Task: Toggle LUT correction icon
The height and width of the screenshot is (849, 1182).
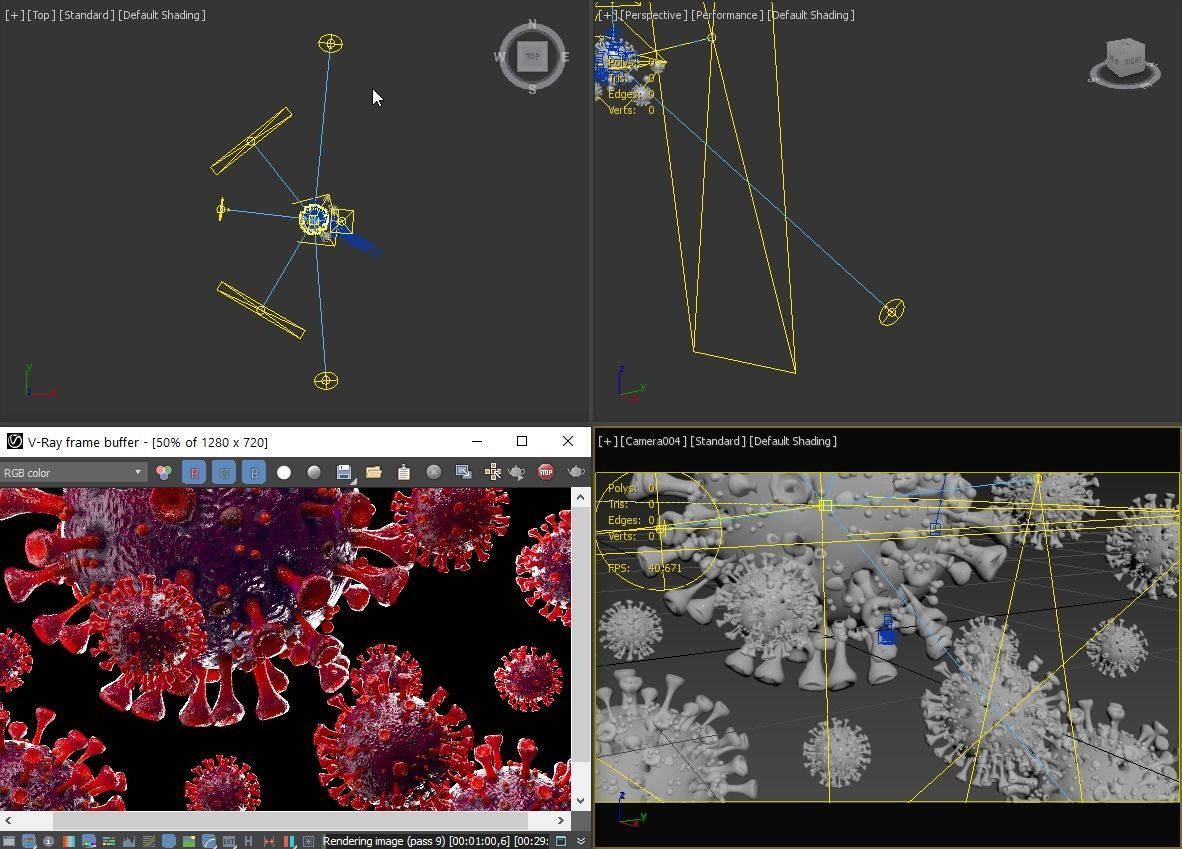Action: [229, 841]
